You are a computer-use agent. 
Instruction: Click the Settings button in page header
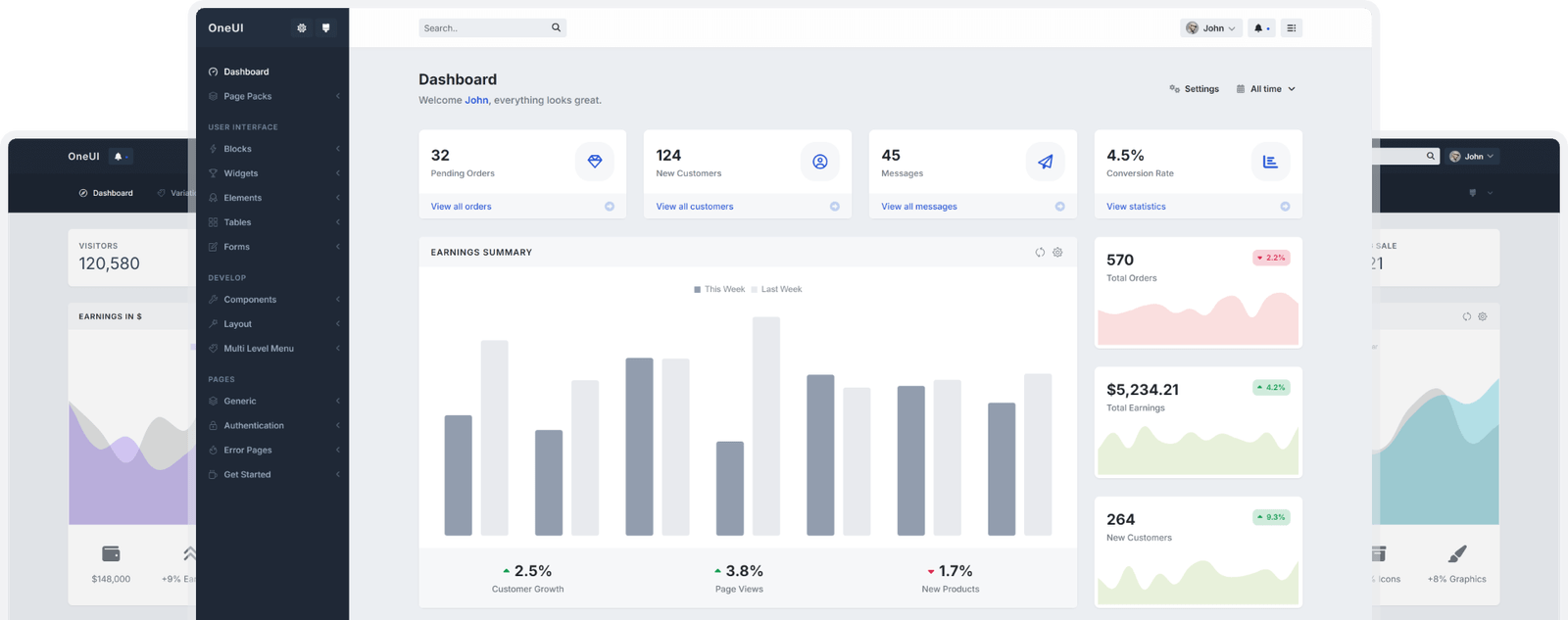[x=1194, y=89]
